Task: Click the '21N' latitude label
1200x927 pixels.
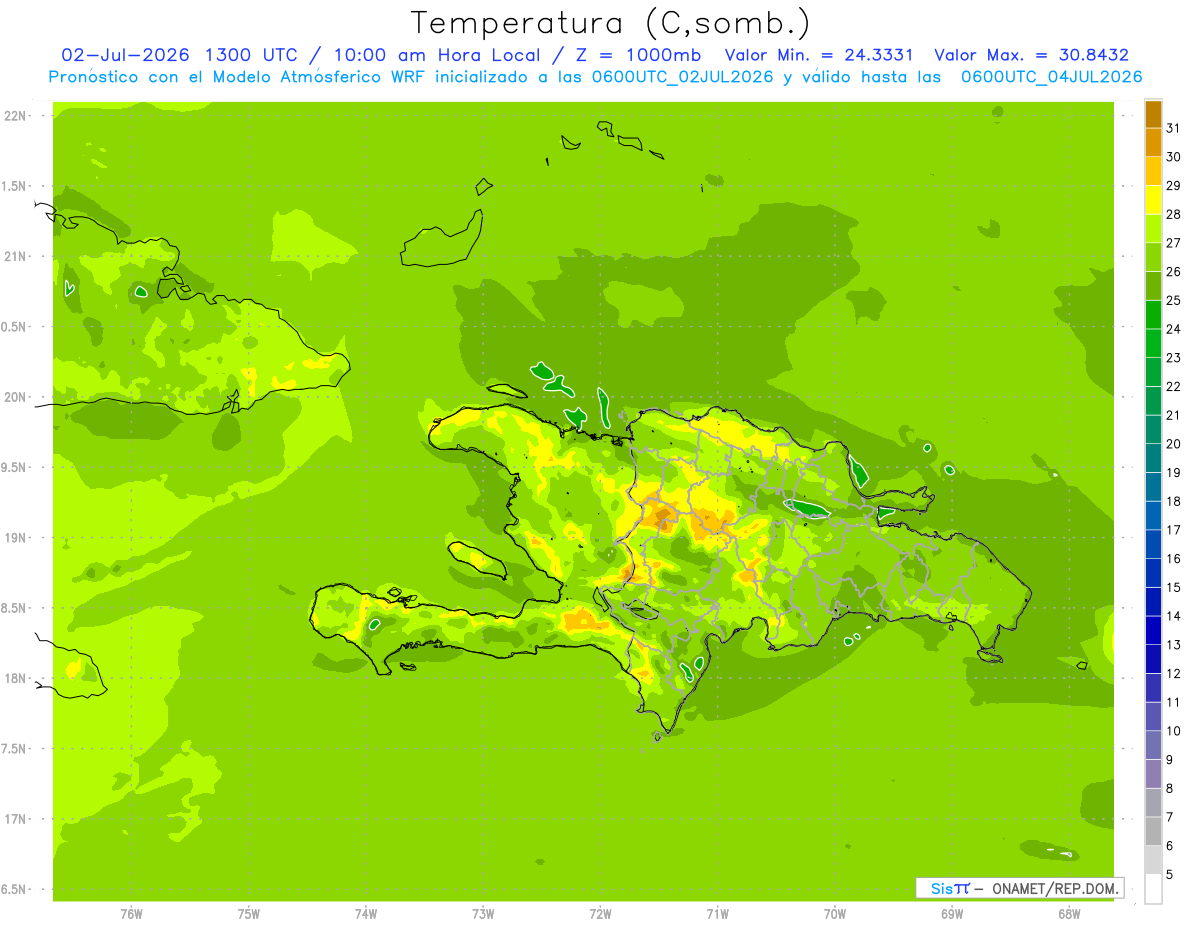Action: point(15,256)
